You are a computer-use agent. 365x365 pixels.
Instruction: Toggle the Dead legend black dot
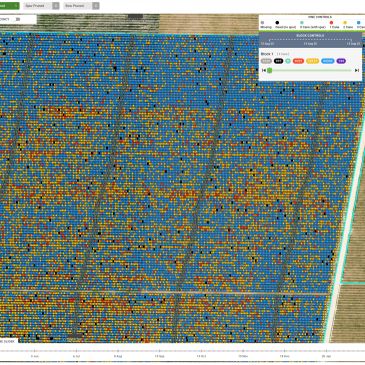pyautogui.click(x=277, y=23)
